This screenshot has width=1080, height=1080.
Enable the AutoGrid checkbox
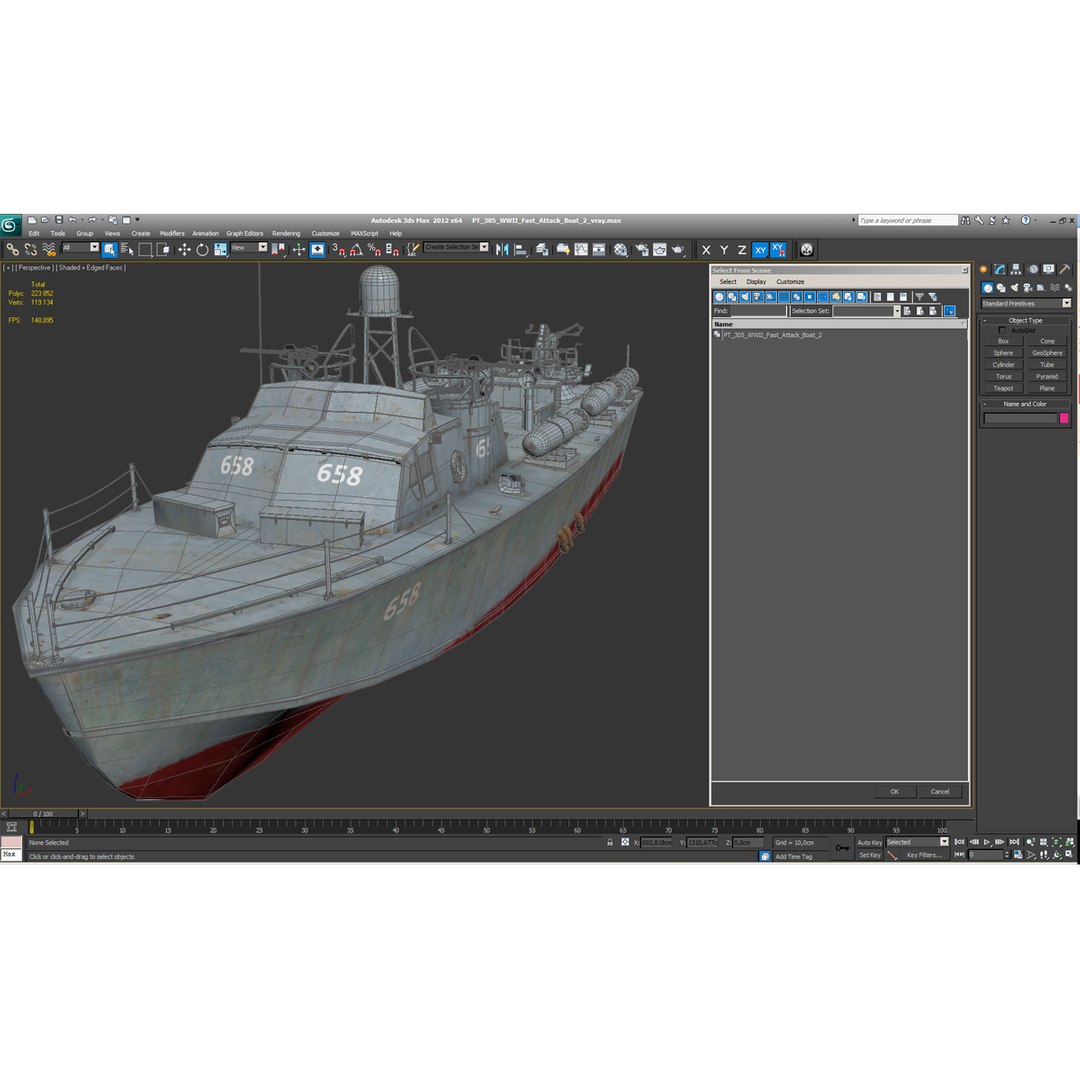(1002, 330)
